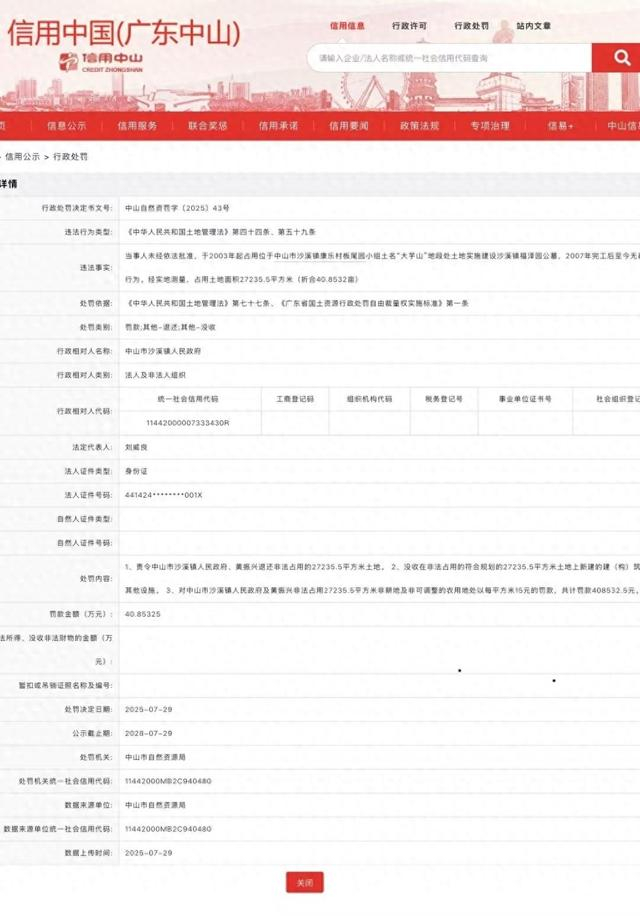Click the 违法行为类型 value citing 第四十四条
The image size is (640, 916).
pos(221,232)
